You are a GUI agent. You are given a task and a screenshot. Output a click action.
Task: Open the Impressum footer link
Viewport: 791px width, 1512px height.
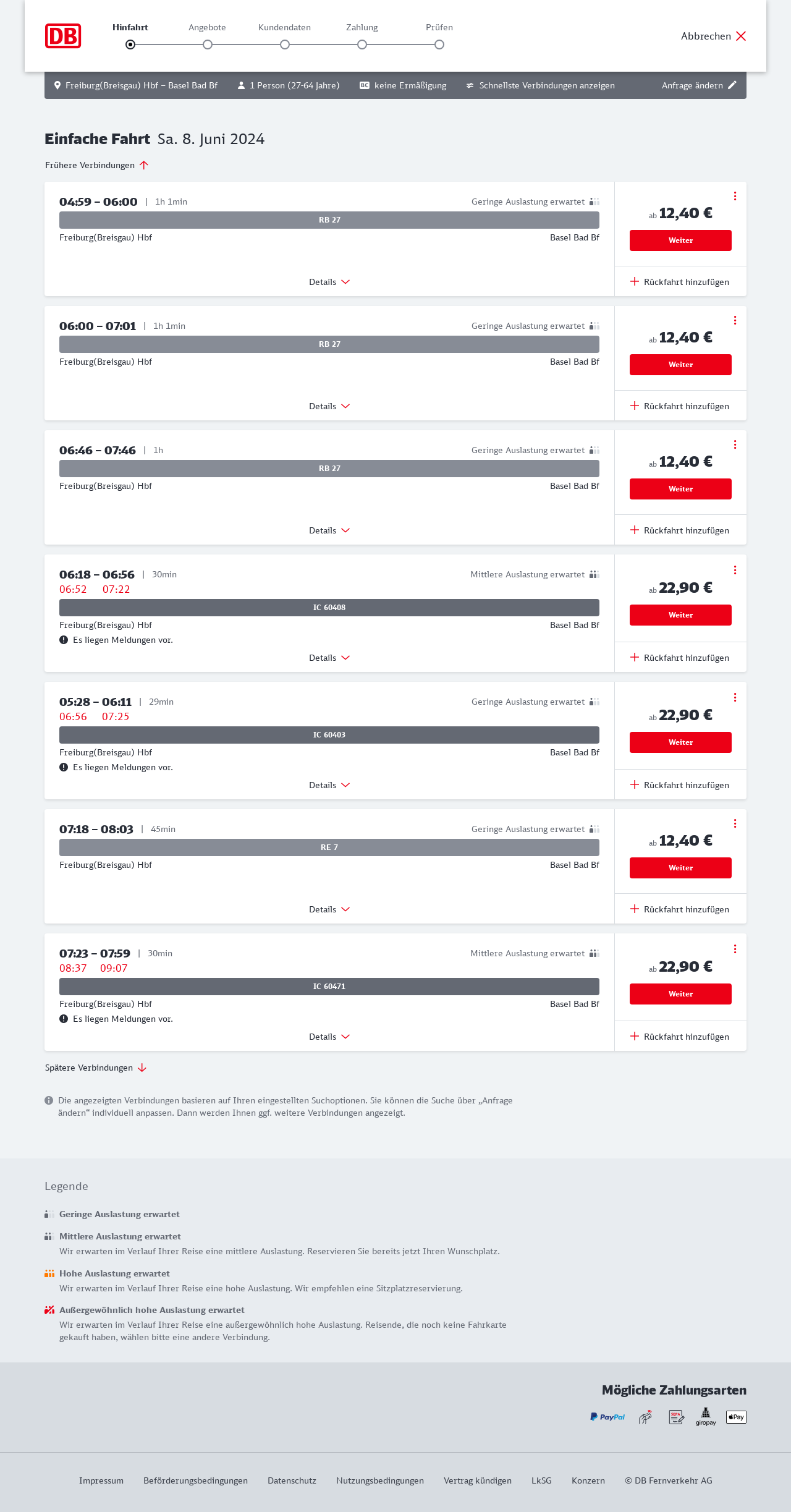coord(101,1480)
